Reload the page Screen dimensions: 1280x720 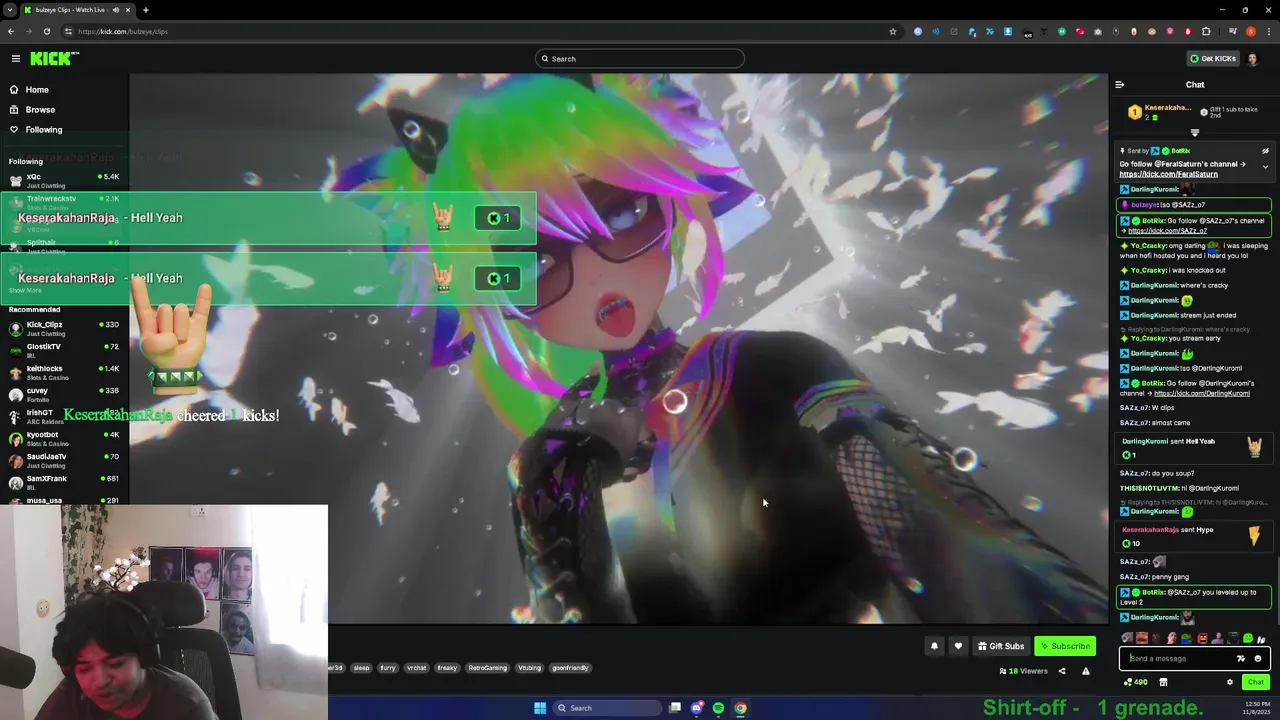46,31
